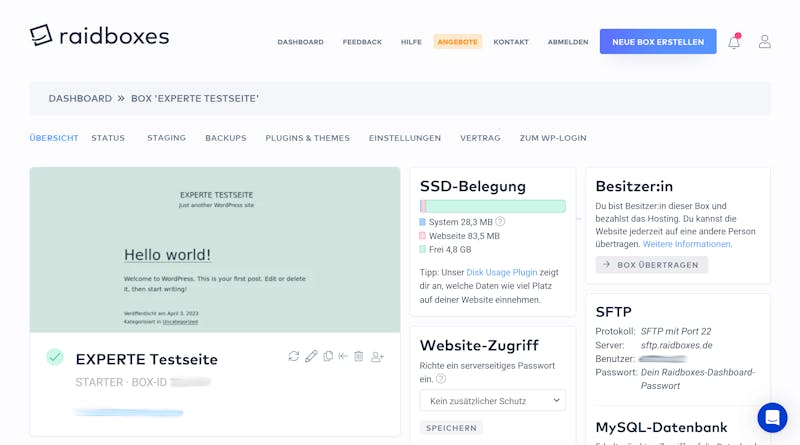Click the SFTP mit Port 22 value

coord(676,331)
